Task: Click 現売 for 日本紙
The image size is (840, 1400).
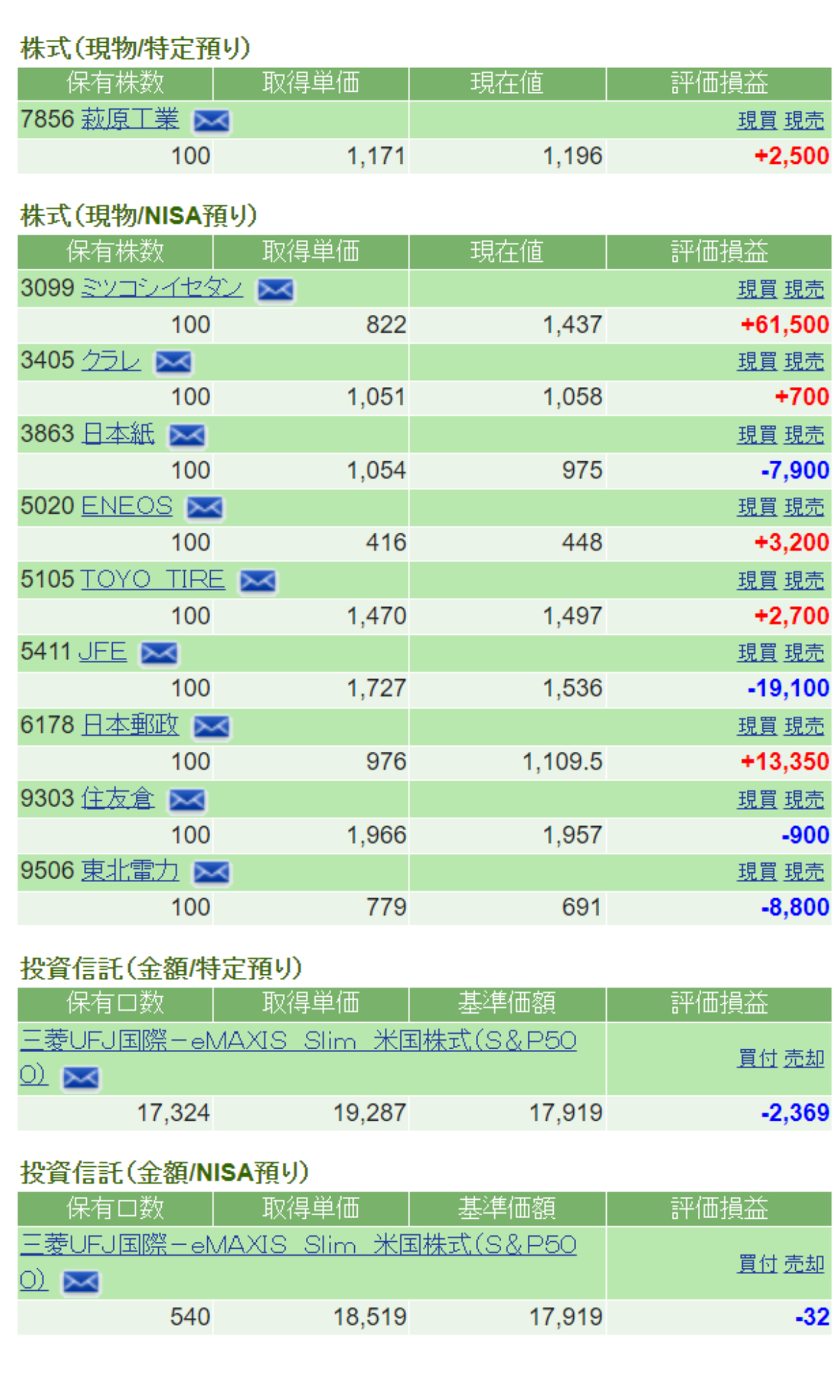Action: click(804, 435)
